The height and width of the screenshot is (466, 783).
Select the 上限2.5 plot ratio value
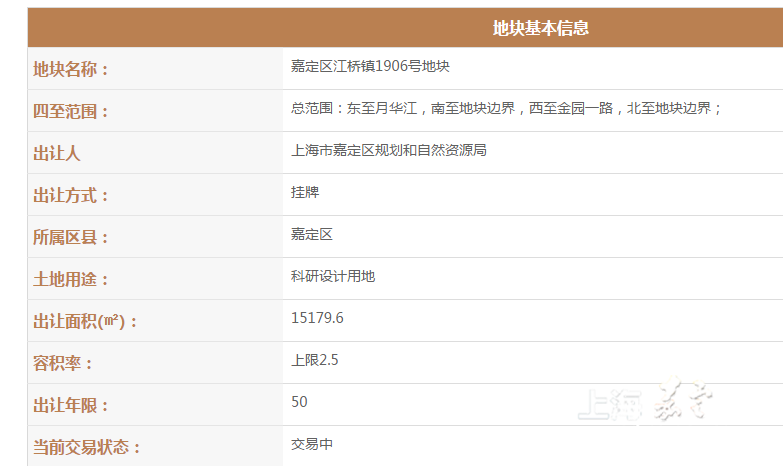[x=314, y=360]
